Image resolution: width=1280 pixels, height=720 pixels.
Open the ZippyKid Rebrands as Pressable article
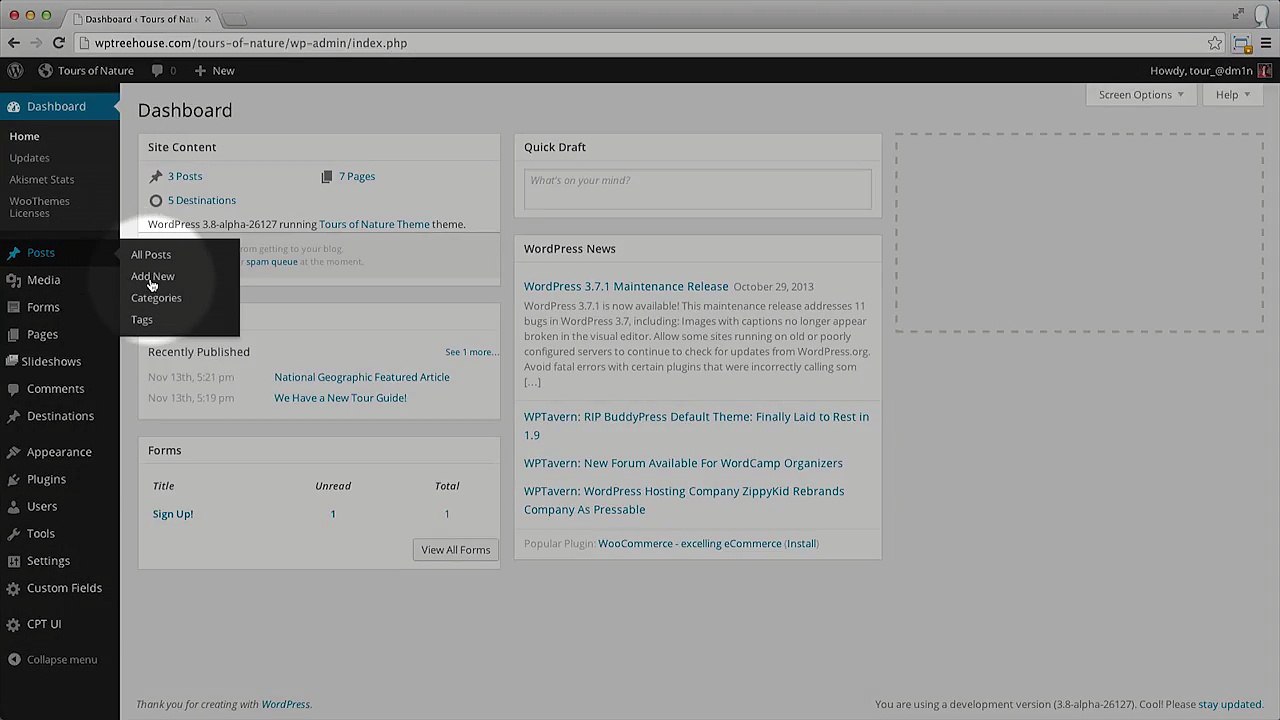[x=684, y=500]
